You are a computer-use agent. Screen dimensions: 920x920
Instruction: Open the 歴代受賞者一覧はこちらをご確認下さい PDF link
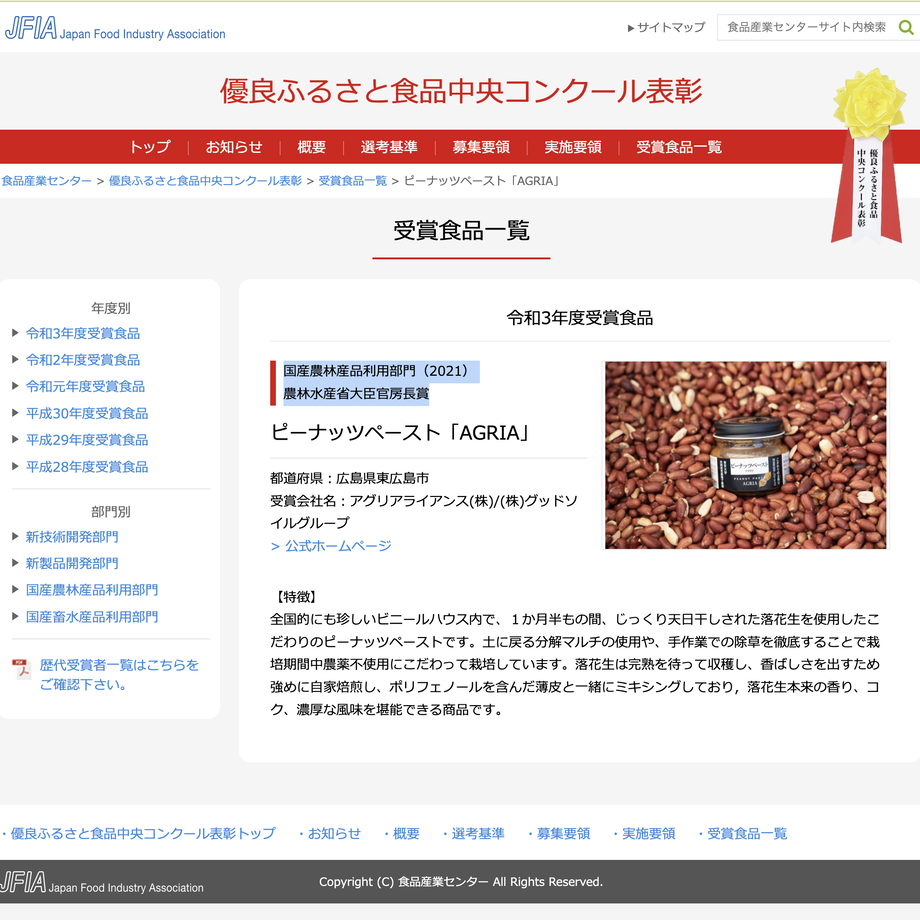point(119,674)
